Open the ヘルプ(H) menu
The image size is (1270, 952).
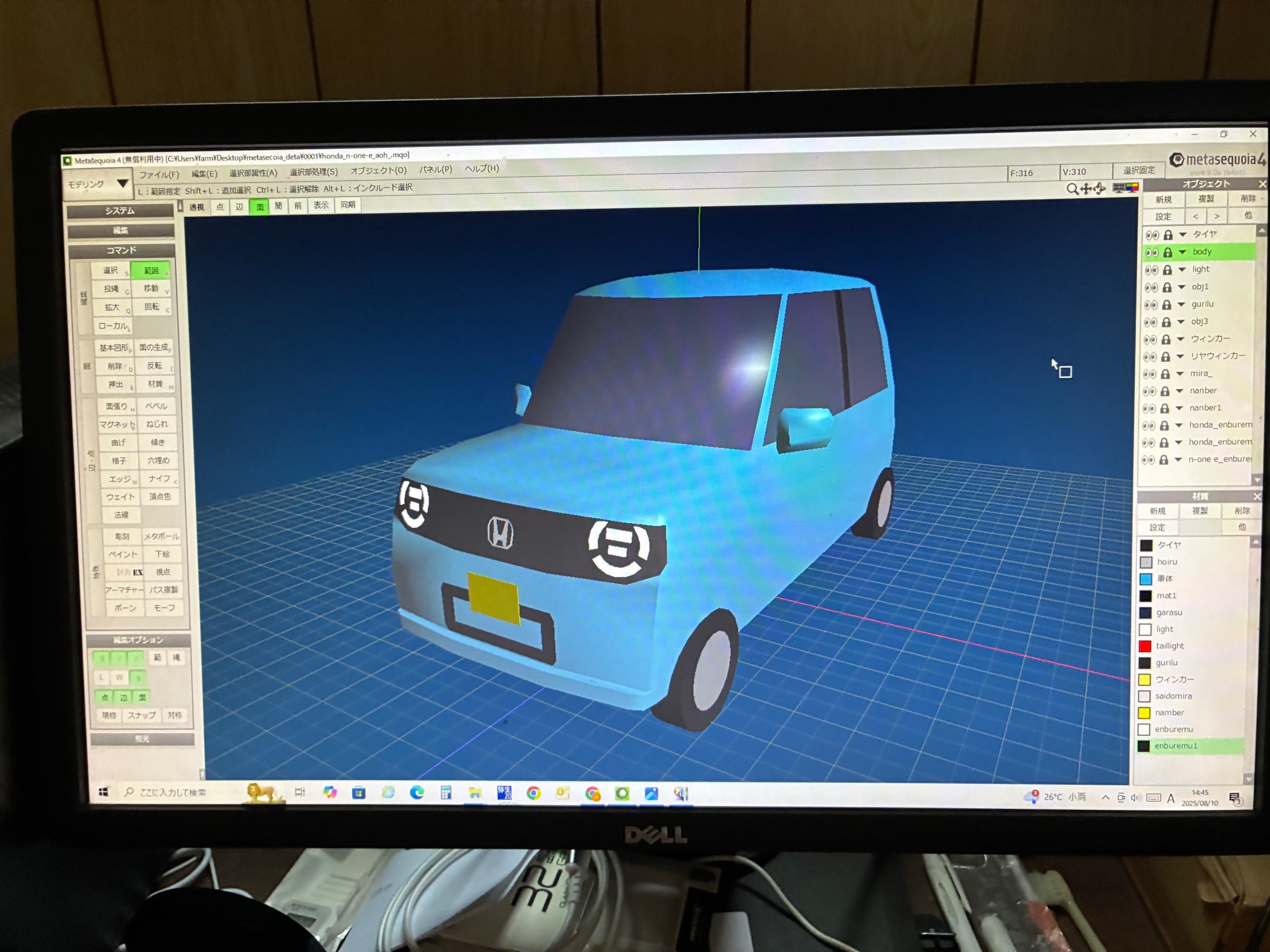pos(482,168)
